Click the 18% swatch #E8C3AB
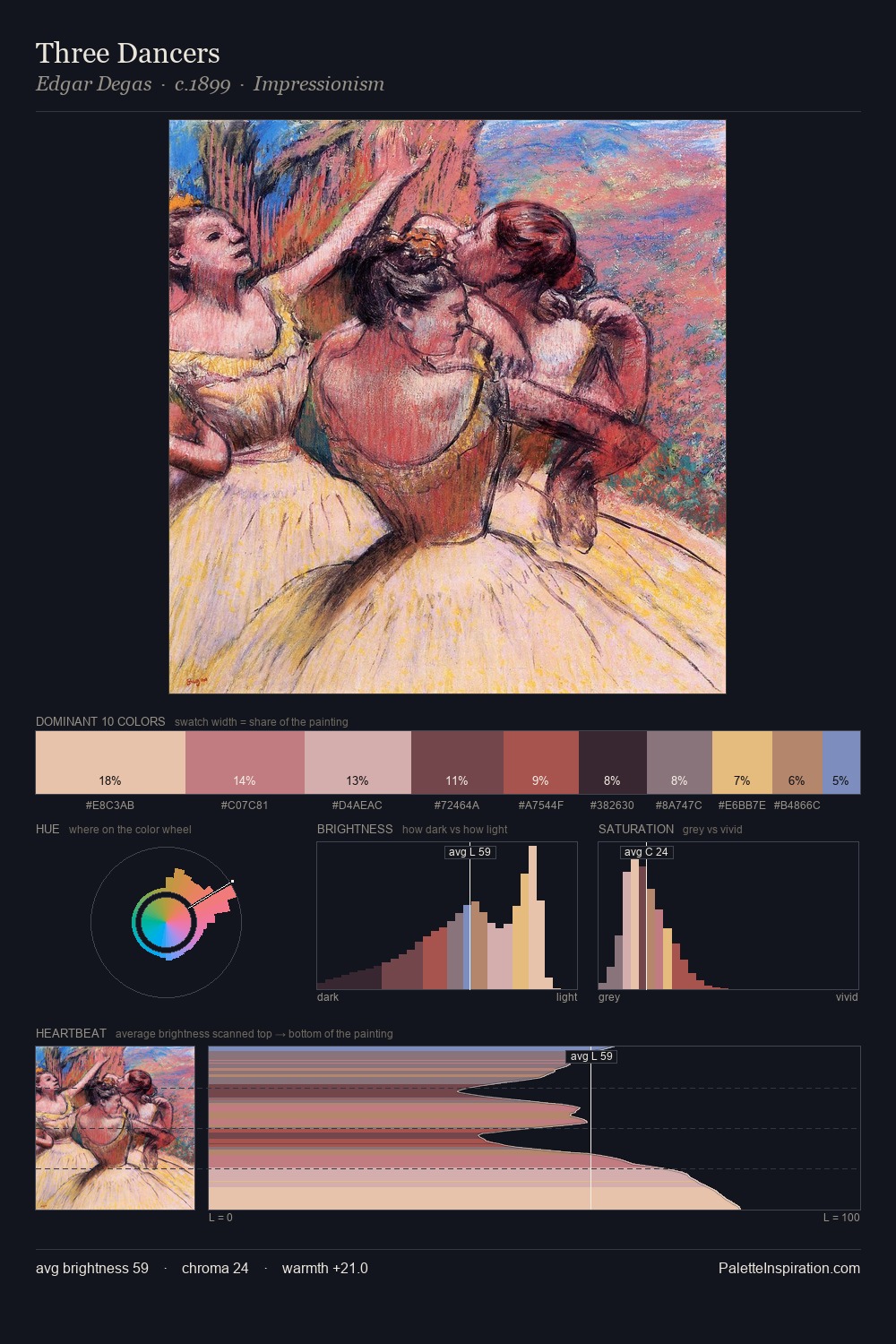 tap(110, 762)
